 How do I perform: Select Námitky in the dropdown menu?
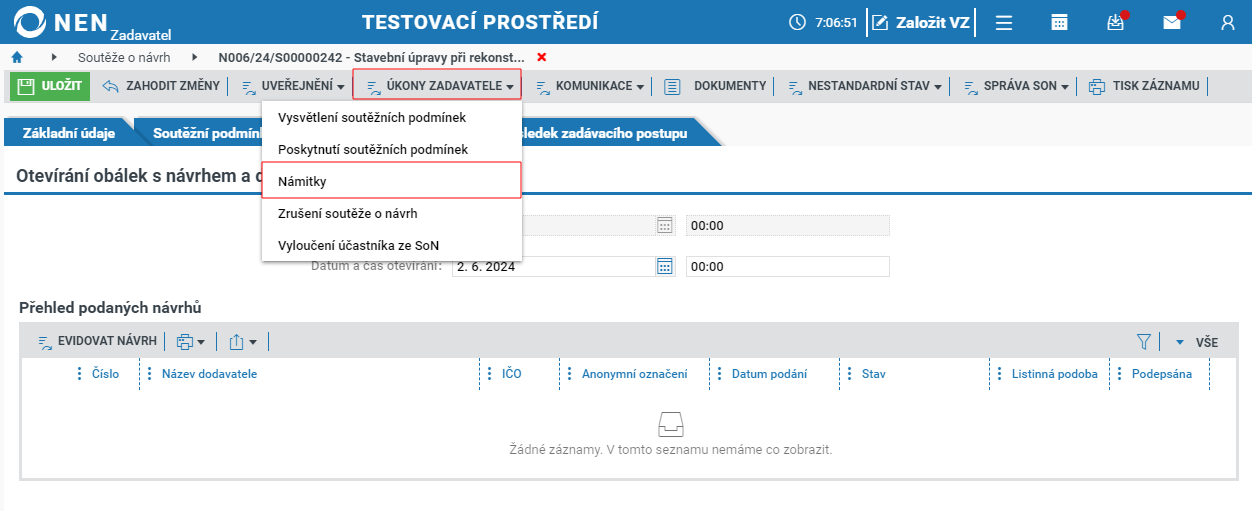pyautogui.click(x=392, y=181)
